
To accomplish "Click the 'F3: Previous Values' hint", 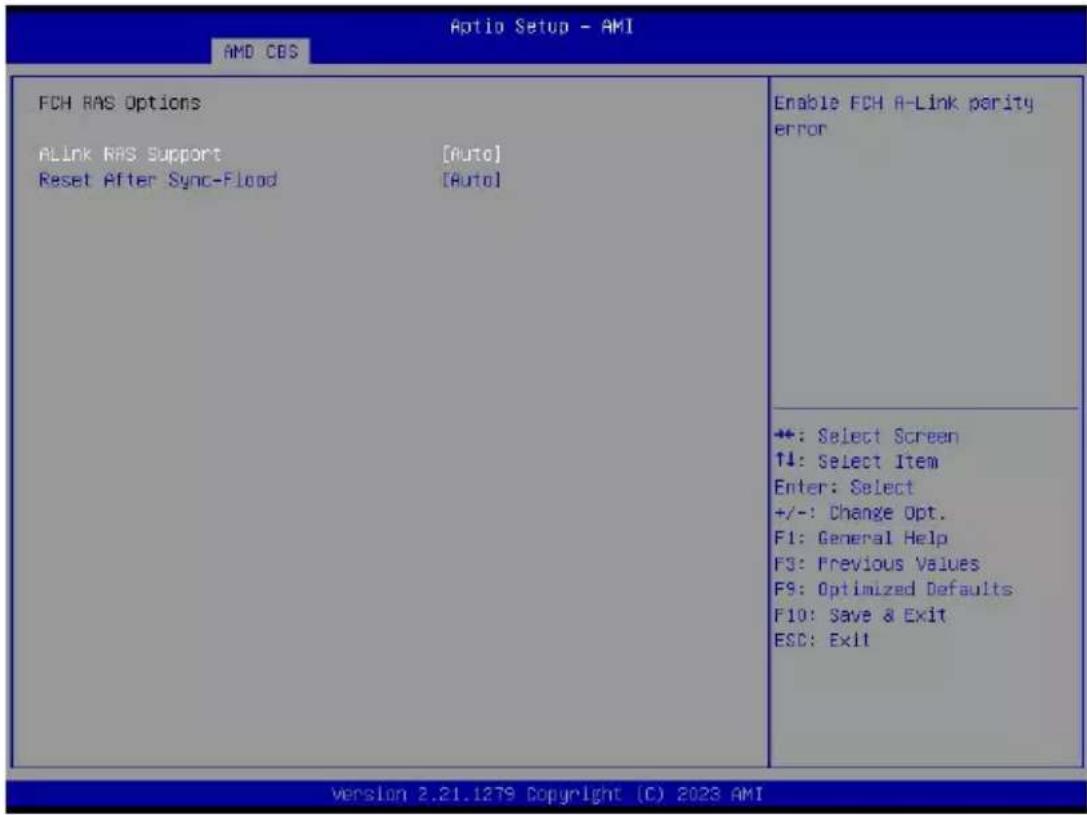I will (876, 563).
